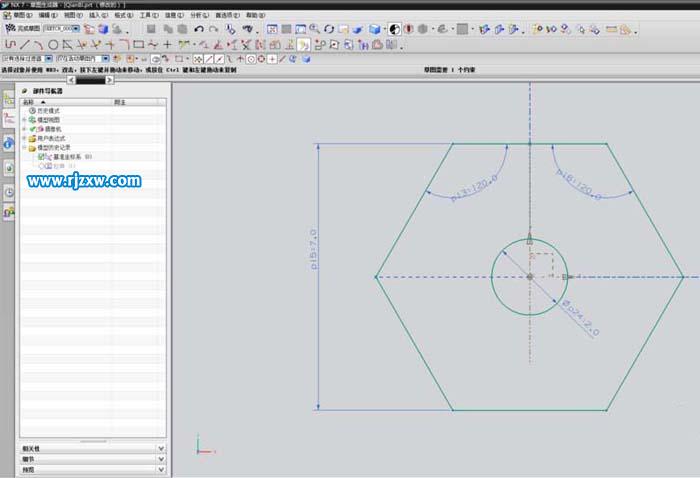Open the Insert (插入) menu

97,16
